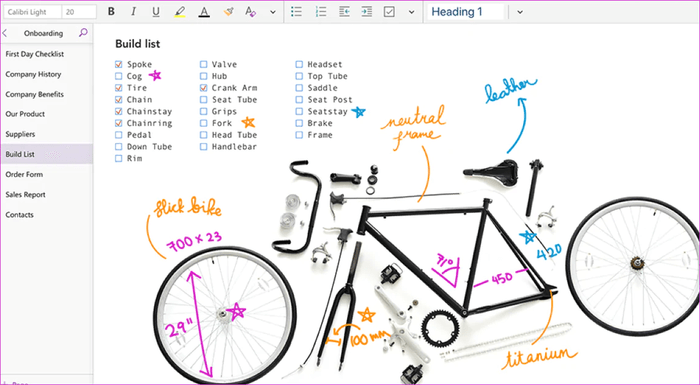Screen dimensions: 700x385
Task: Click the 'Seatstay' list text
Action: tap(327, 111)
